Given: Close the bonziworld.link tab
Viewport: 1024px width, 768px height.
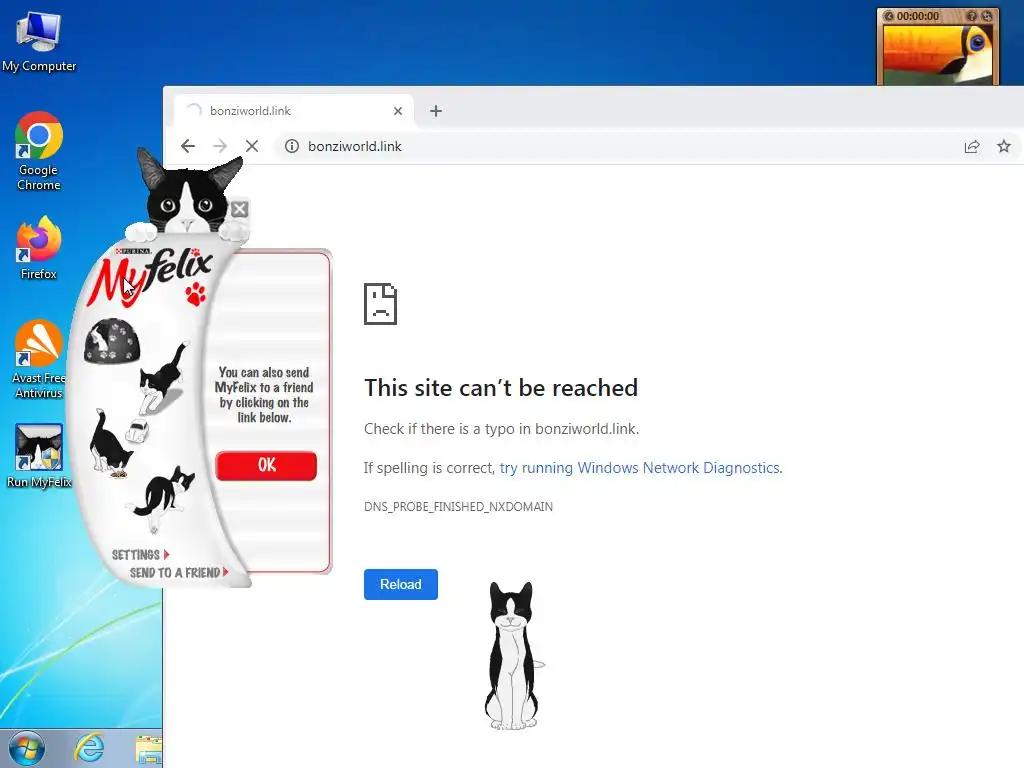Looking at the screenshot, I should [398, 111].
